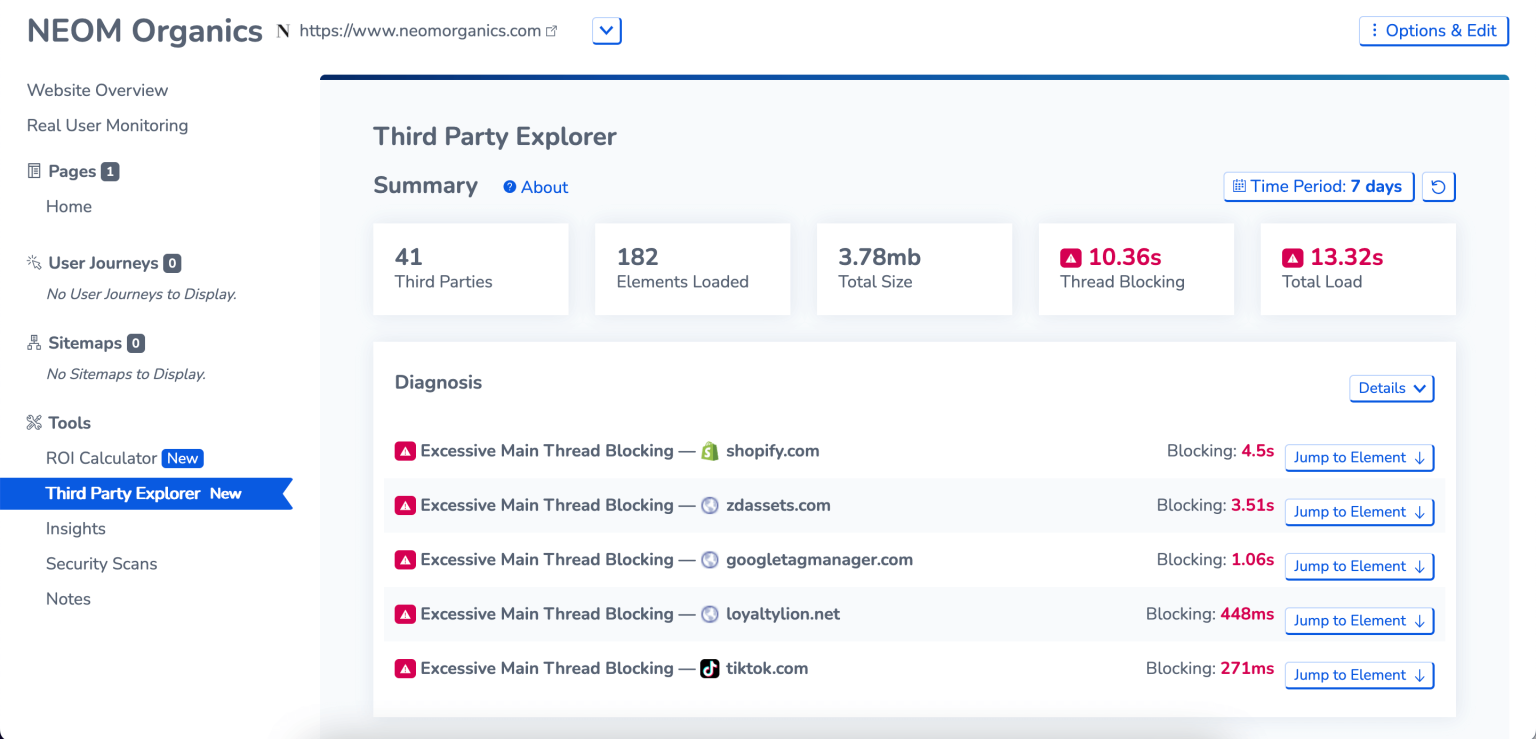1536x739 pixels.
Task: Open Website Overview in sidebar
Action: (97, 90)
